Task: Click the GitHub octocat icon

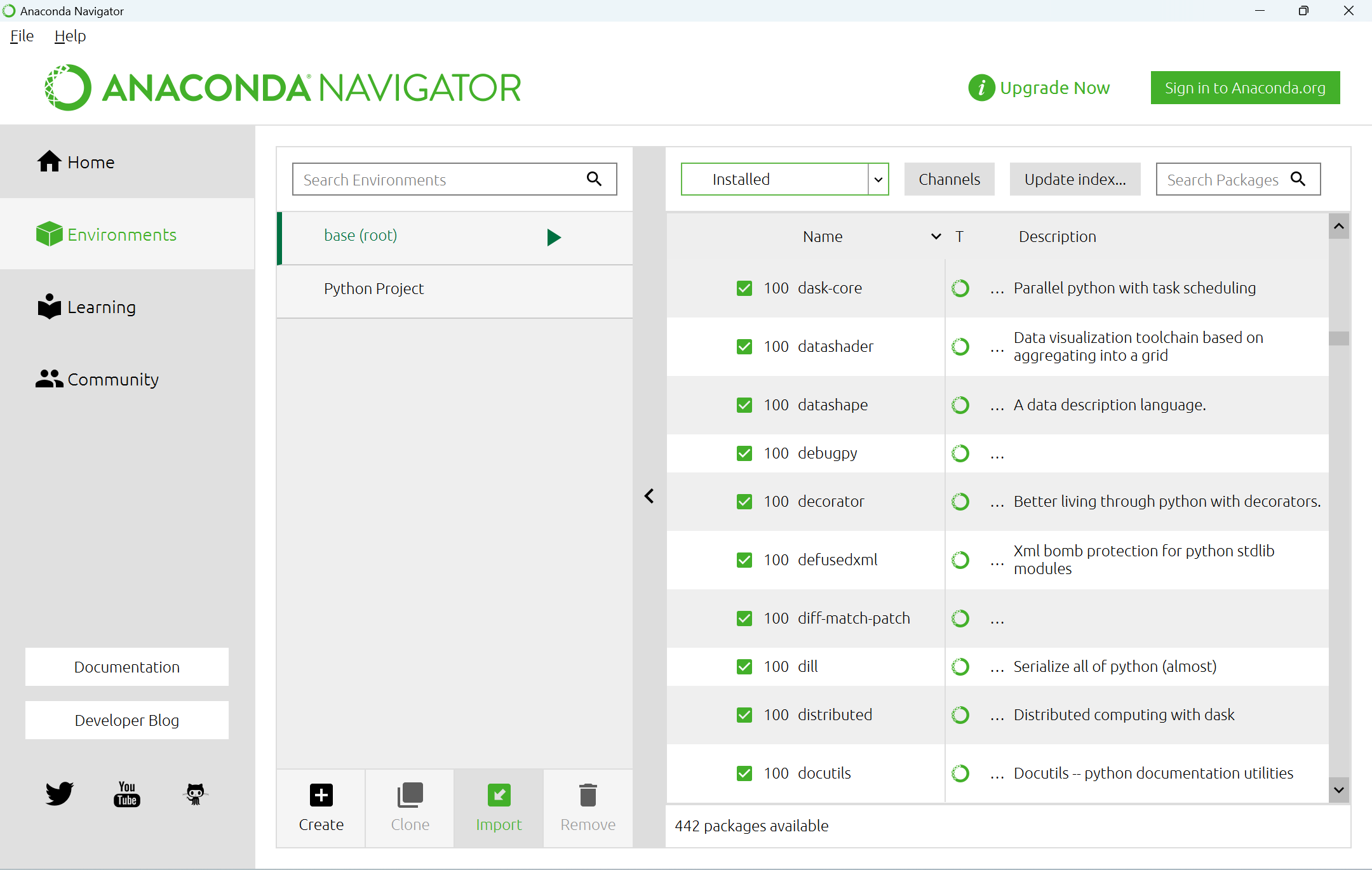Action: 195,794
